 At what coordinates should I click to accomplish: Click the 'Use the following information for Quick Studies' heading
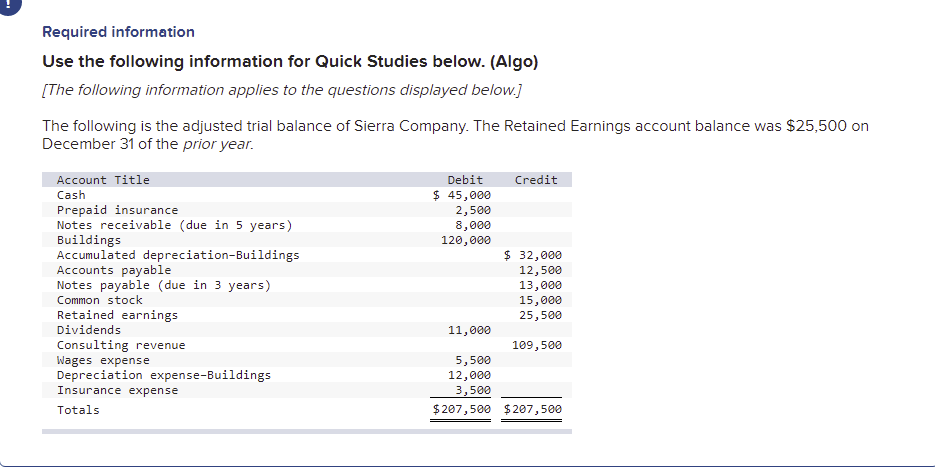(x=290, y=62)
